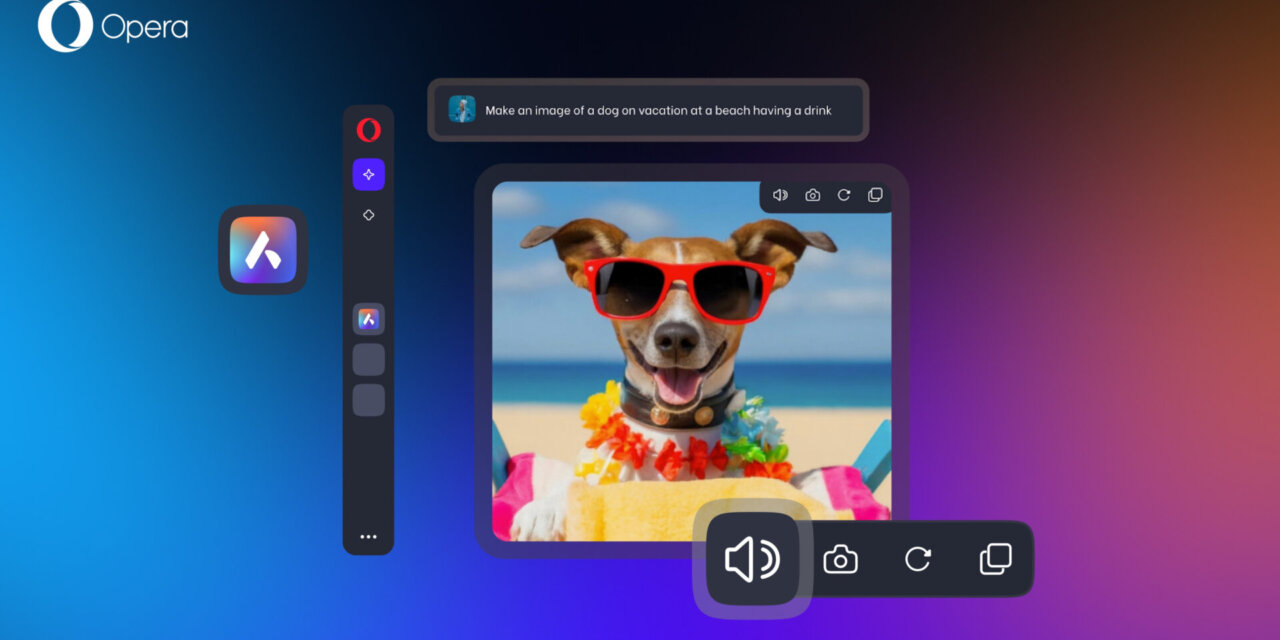Open the small Aria icon in the sidebar
Viewport: 1280px width, 640px height.
(x=368, y=319)
